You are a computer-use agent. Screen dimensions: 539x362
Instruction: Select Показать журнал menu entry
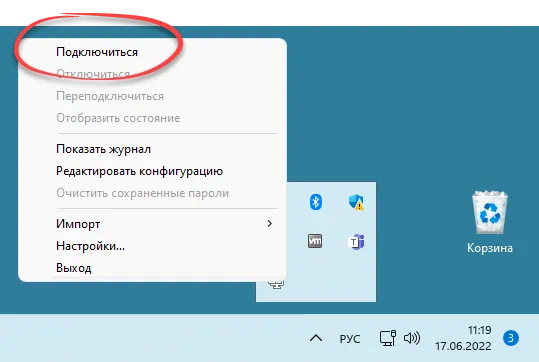pyautogui.click(x=152, y=149)
